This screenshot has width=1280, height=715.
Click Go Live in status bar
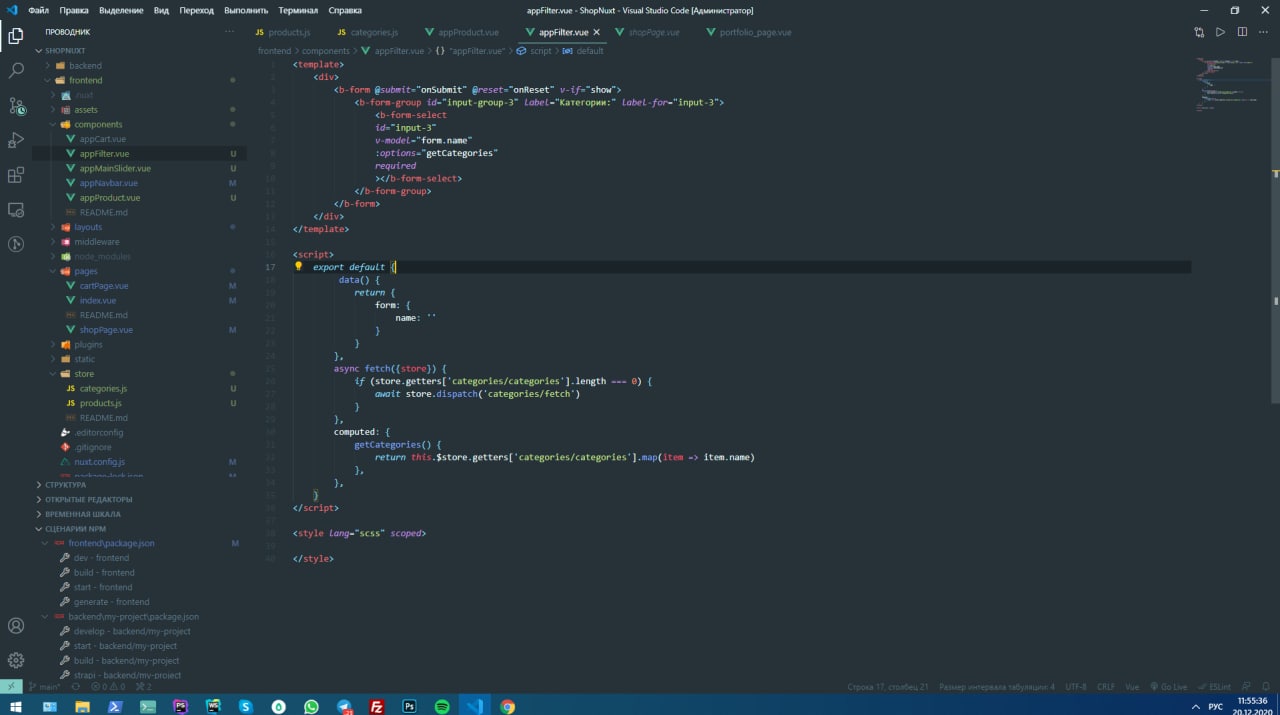click(1168, 687)
